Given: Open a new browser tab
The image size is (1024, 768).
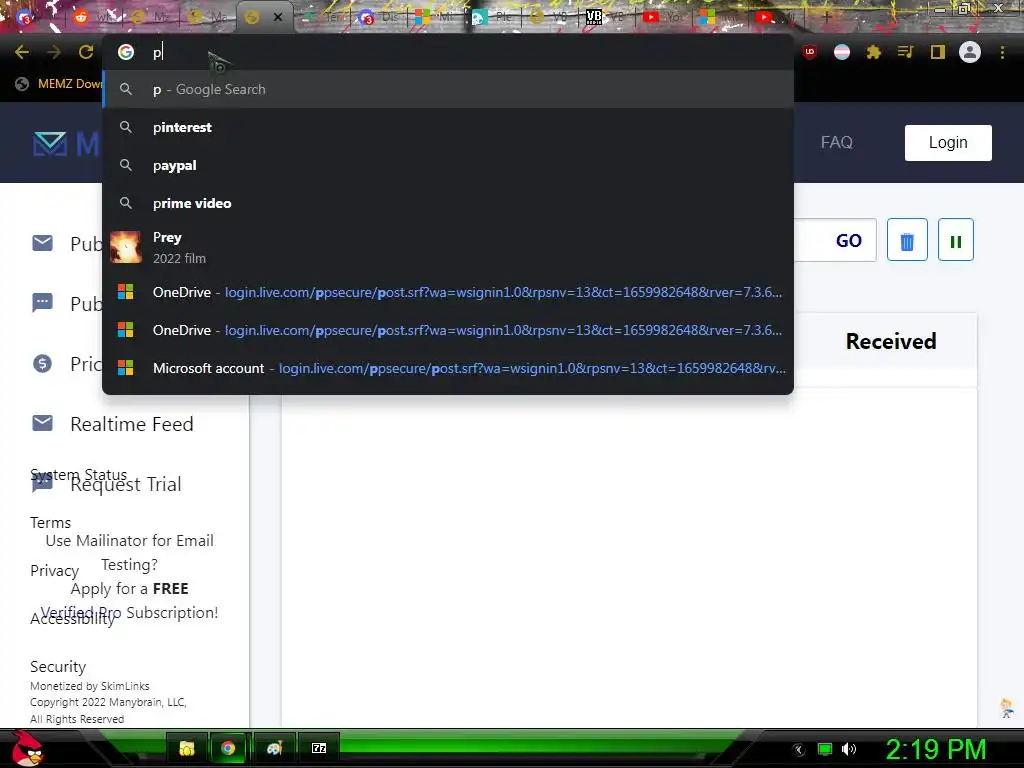Looking at the screenshot, I should pyautogui.click(x=826, y=17).
